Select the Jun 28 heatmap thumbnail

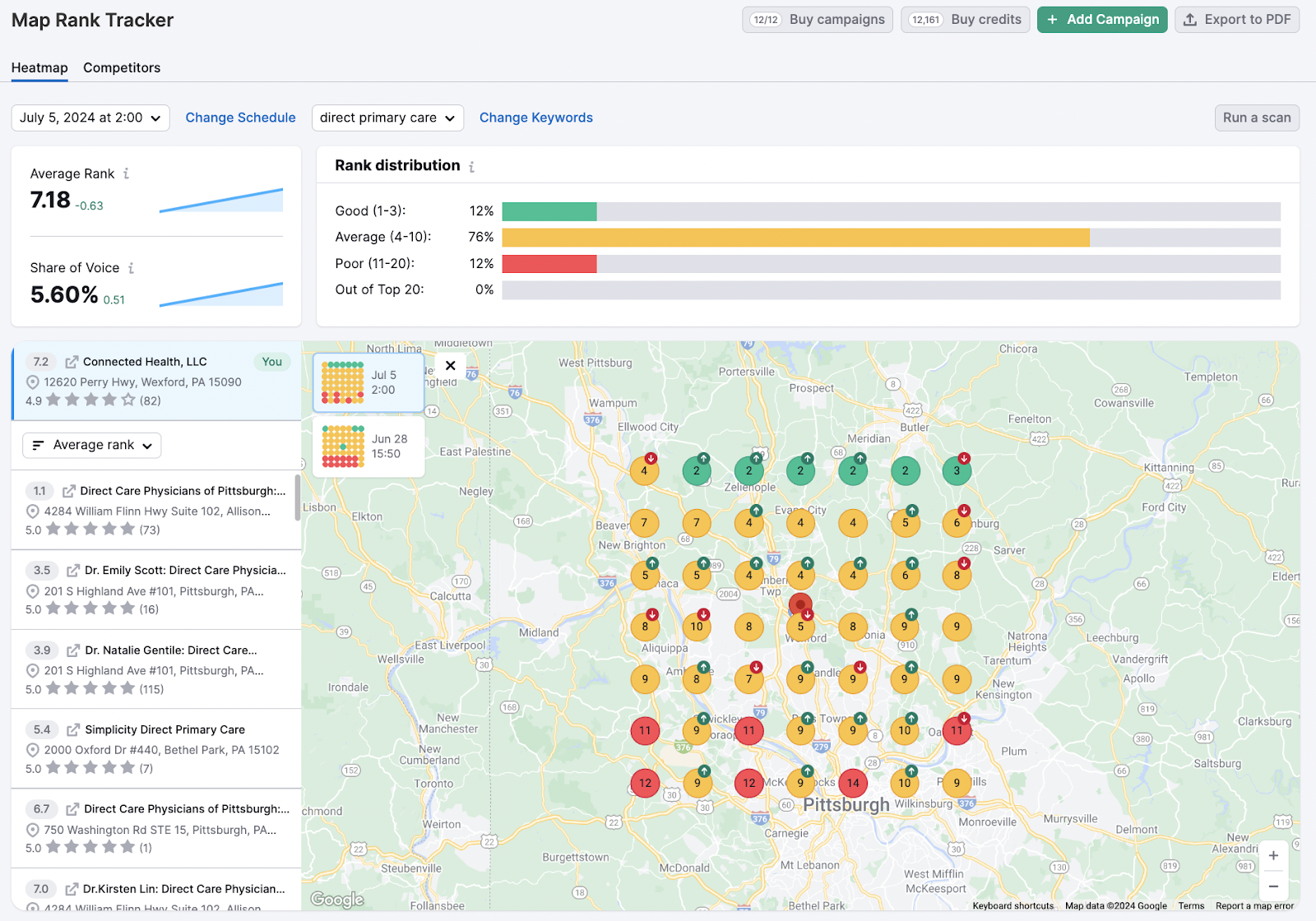tap(368, 447)
